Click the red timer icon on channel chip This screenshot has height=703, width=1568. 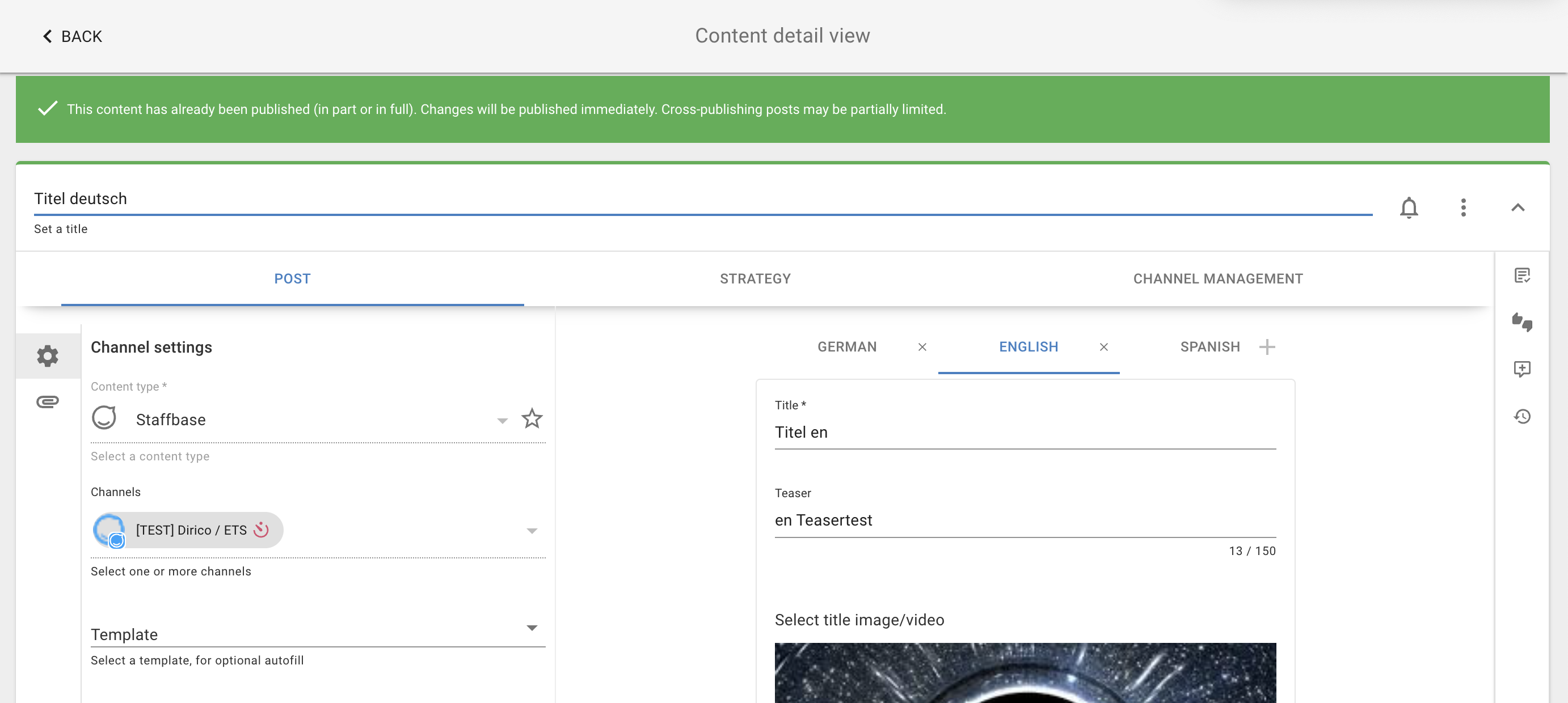pos(261,530)
